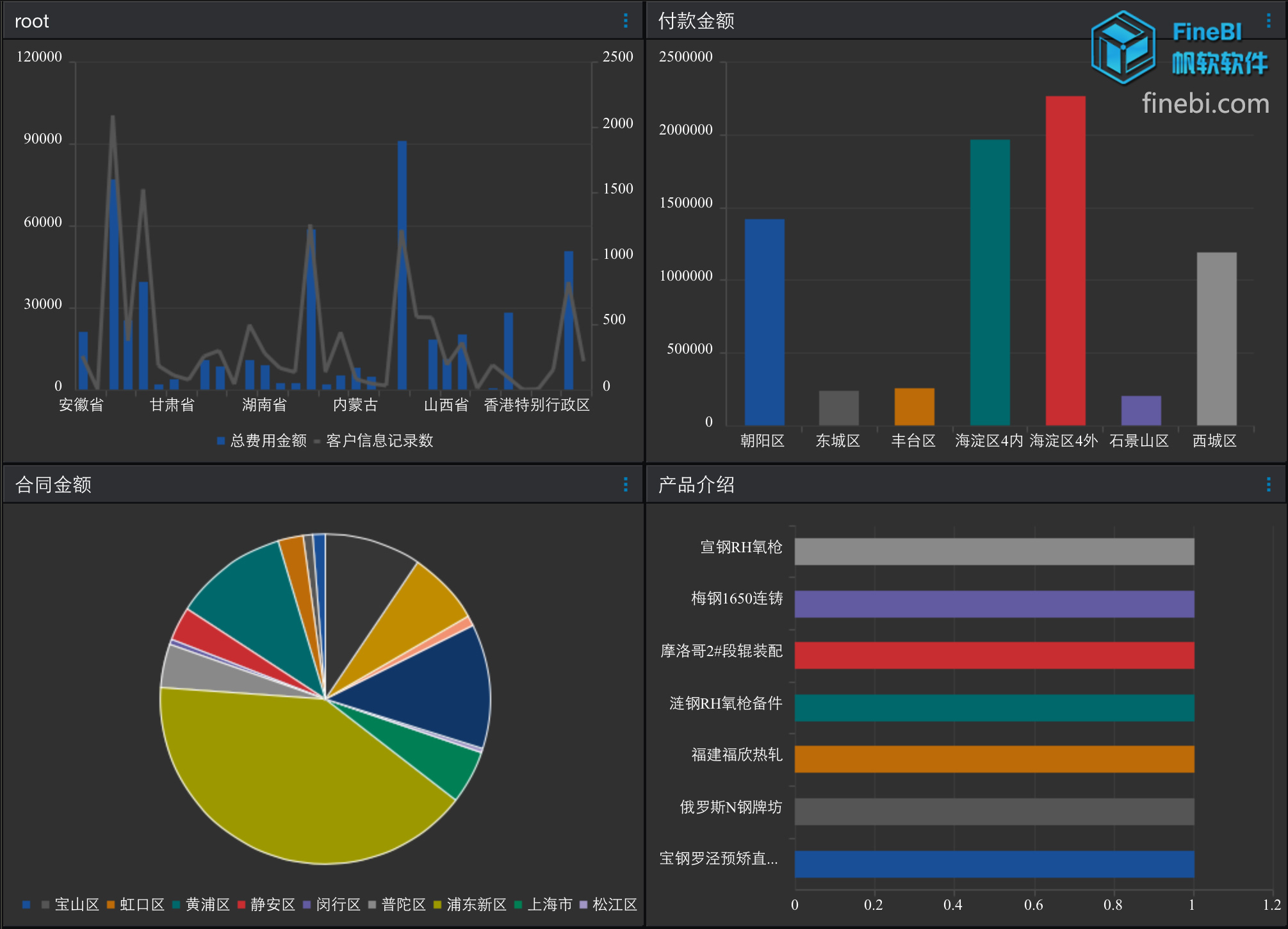This screenshot has width=1288, height=929.
Task: Click the dark gray 俄罗斯N钢牌坊 horizontal bar
Action: [x=994, y=812]
